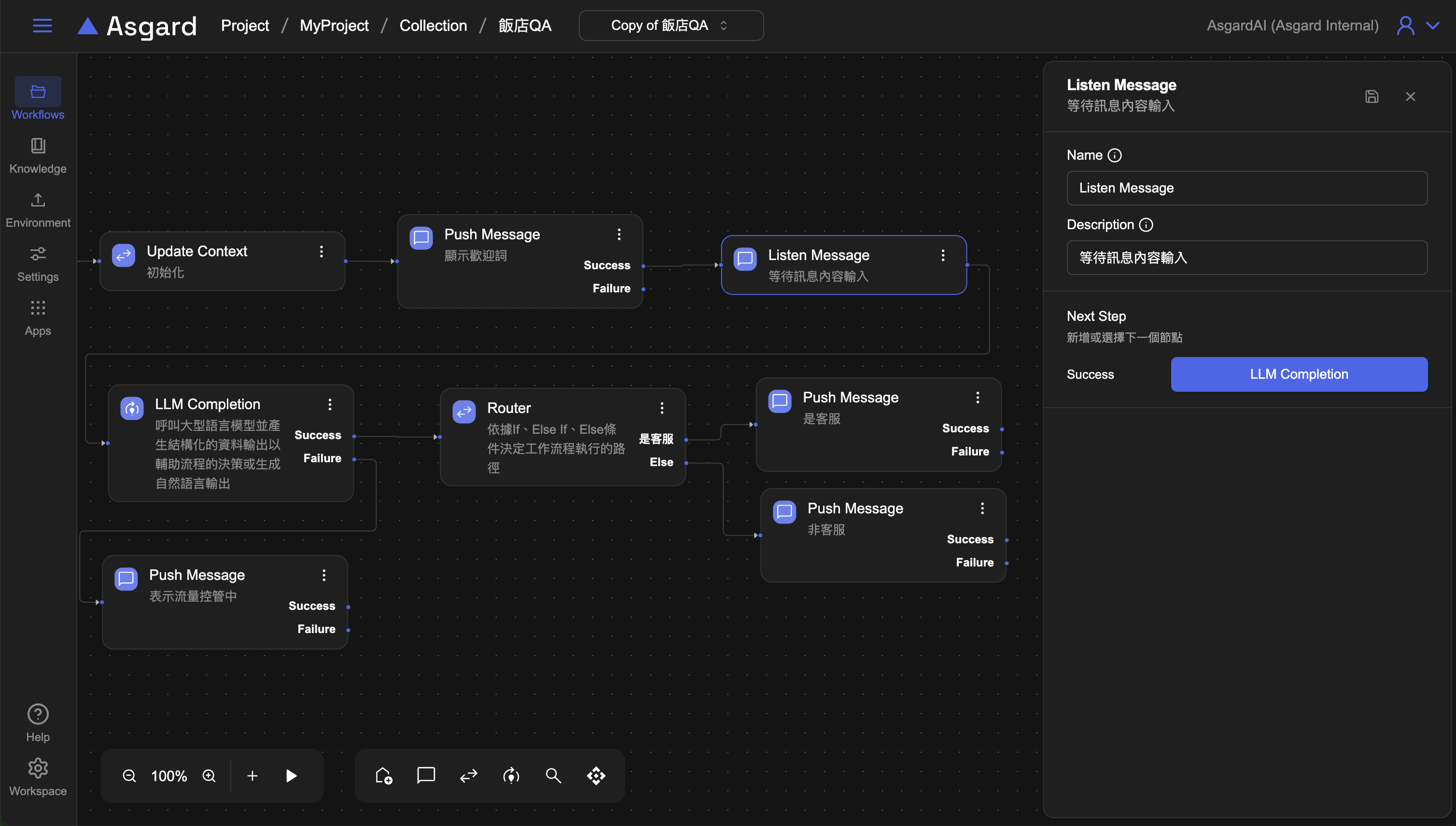Add LLM completion node from toolbar
1456x826 pixels.
[511, 775]
